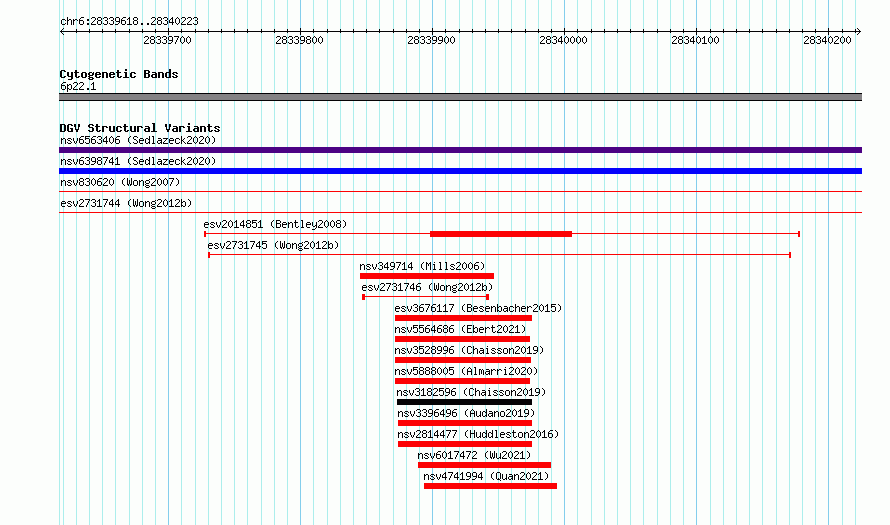The image size is (890, 525).
Task: Click the red bar under nsv4741994
Action: tap(490, 486)
